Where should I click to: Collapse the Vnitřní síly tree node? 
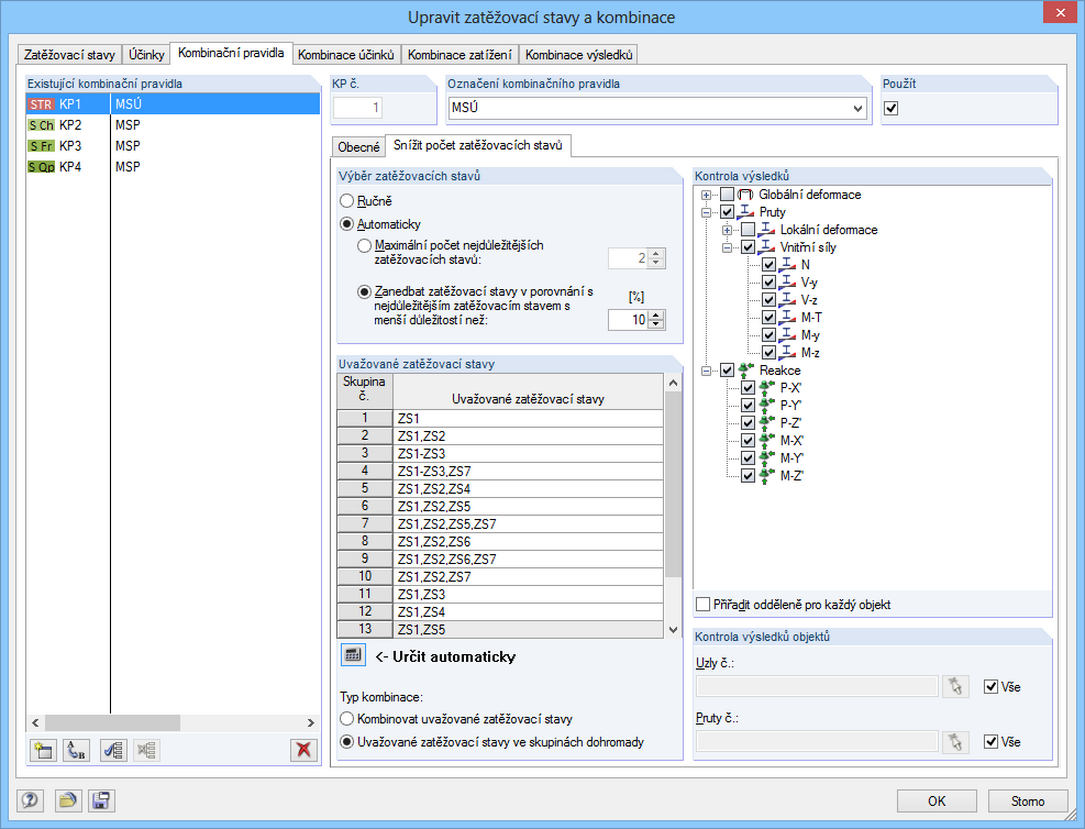[727, 248]
